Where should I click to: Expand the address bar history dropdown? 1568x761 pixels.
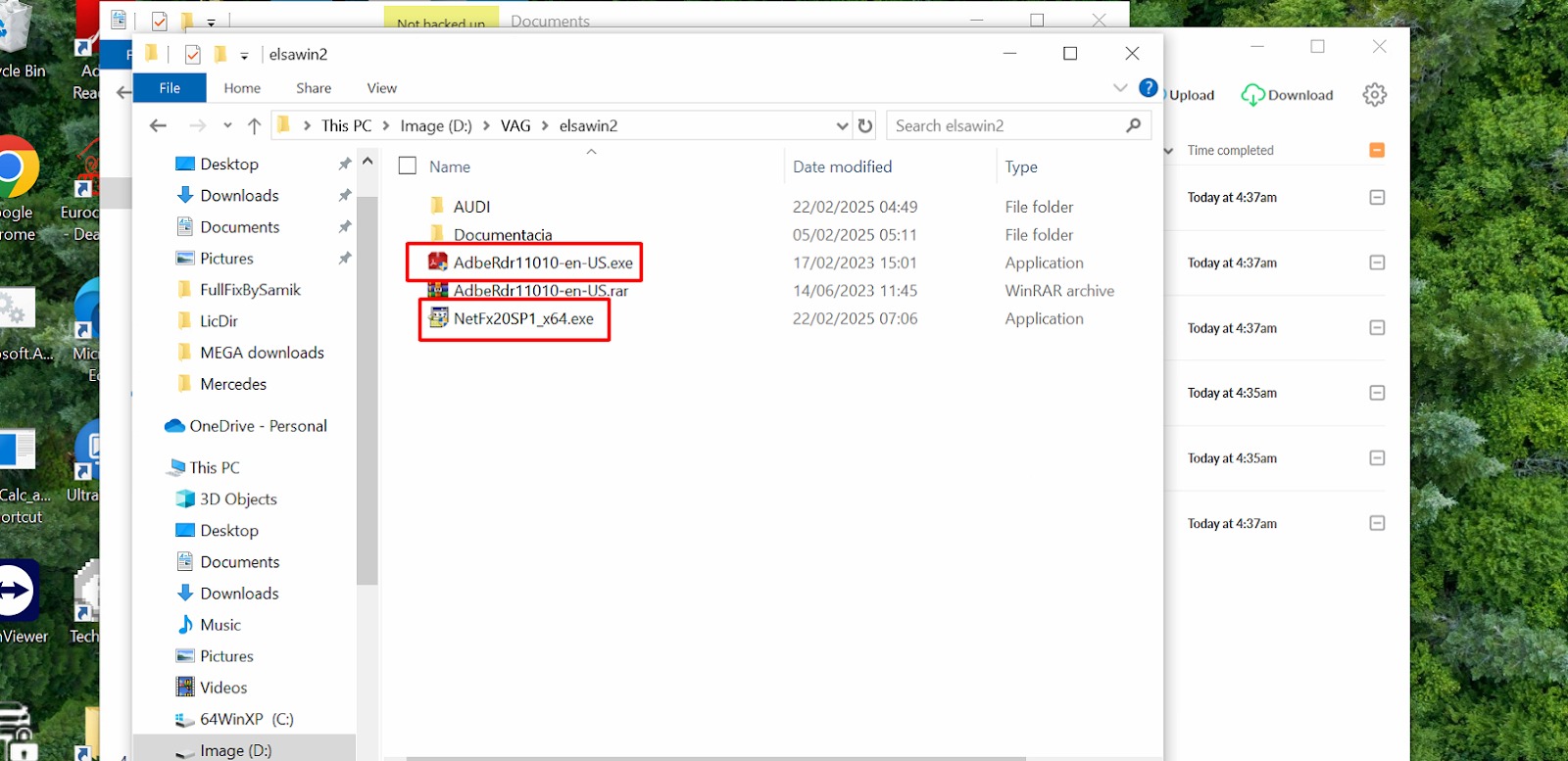tap(842, 125)
